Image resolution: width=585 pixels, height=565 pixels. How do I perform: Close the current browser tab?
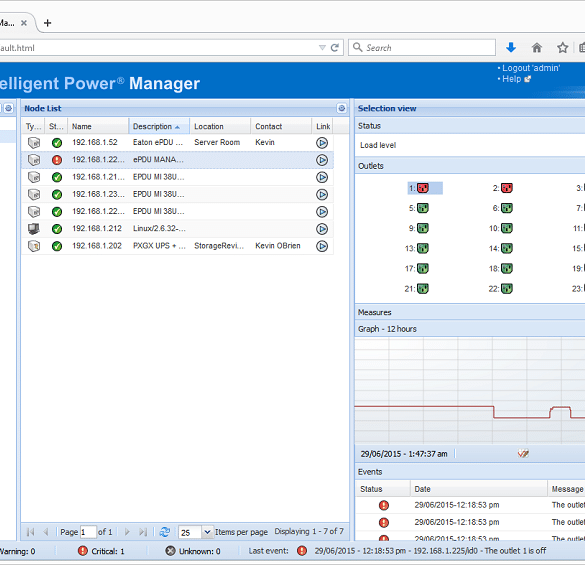24,23
